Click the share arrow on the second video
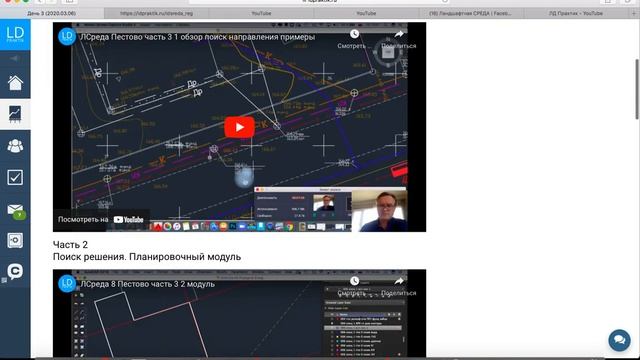Image resolution: width=640 pixels, height=360 pixels. pos(399,281)
